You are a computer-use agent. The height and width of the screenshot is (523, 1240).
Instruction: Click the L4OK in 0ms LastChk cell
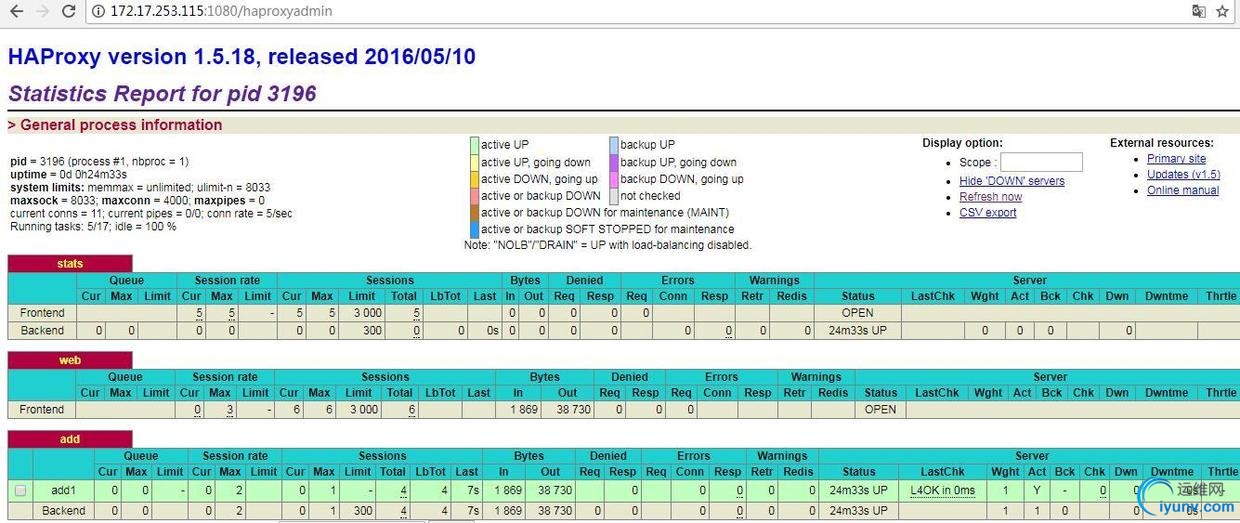(x=942, y=491)
